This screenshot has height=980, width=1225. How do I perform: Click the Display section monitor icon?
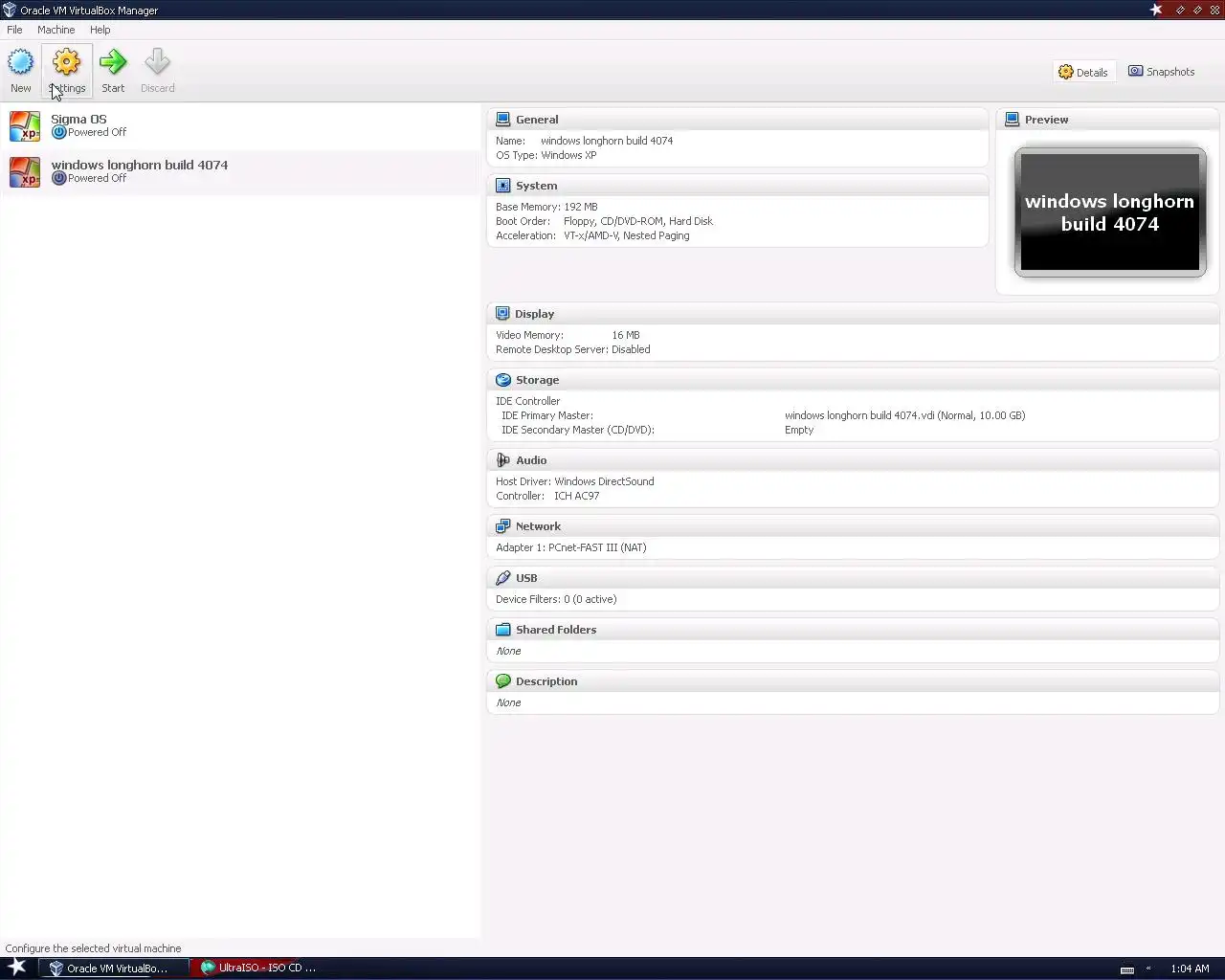502,314
